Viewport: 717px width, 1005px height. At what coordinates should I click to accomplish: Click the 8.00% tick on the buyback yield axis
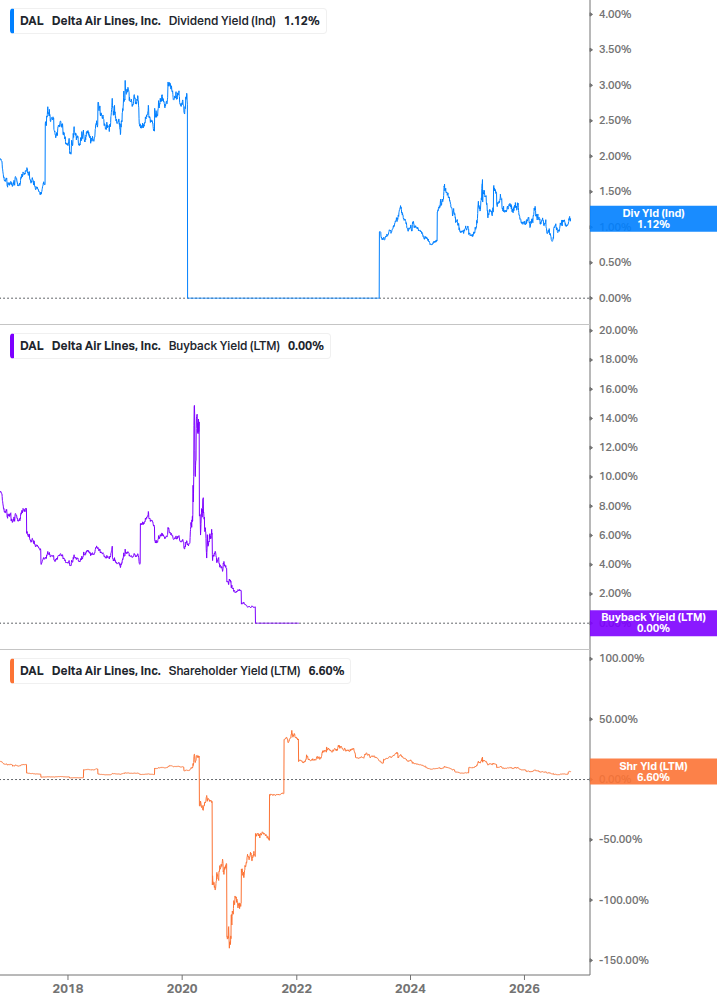[x=614, y=506]
